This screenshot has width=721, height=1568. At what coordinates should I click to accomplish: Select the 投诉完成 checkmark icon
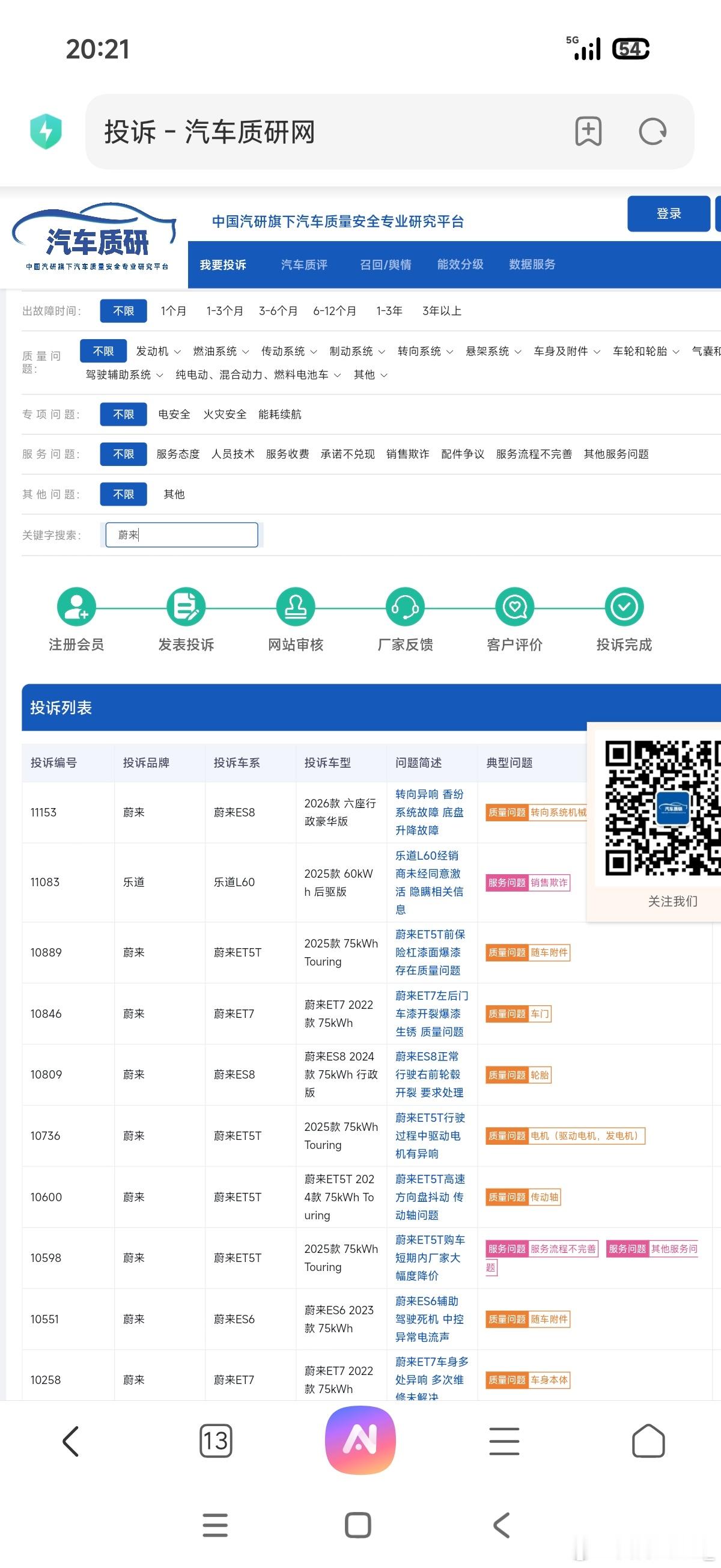tap(624, 606)
